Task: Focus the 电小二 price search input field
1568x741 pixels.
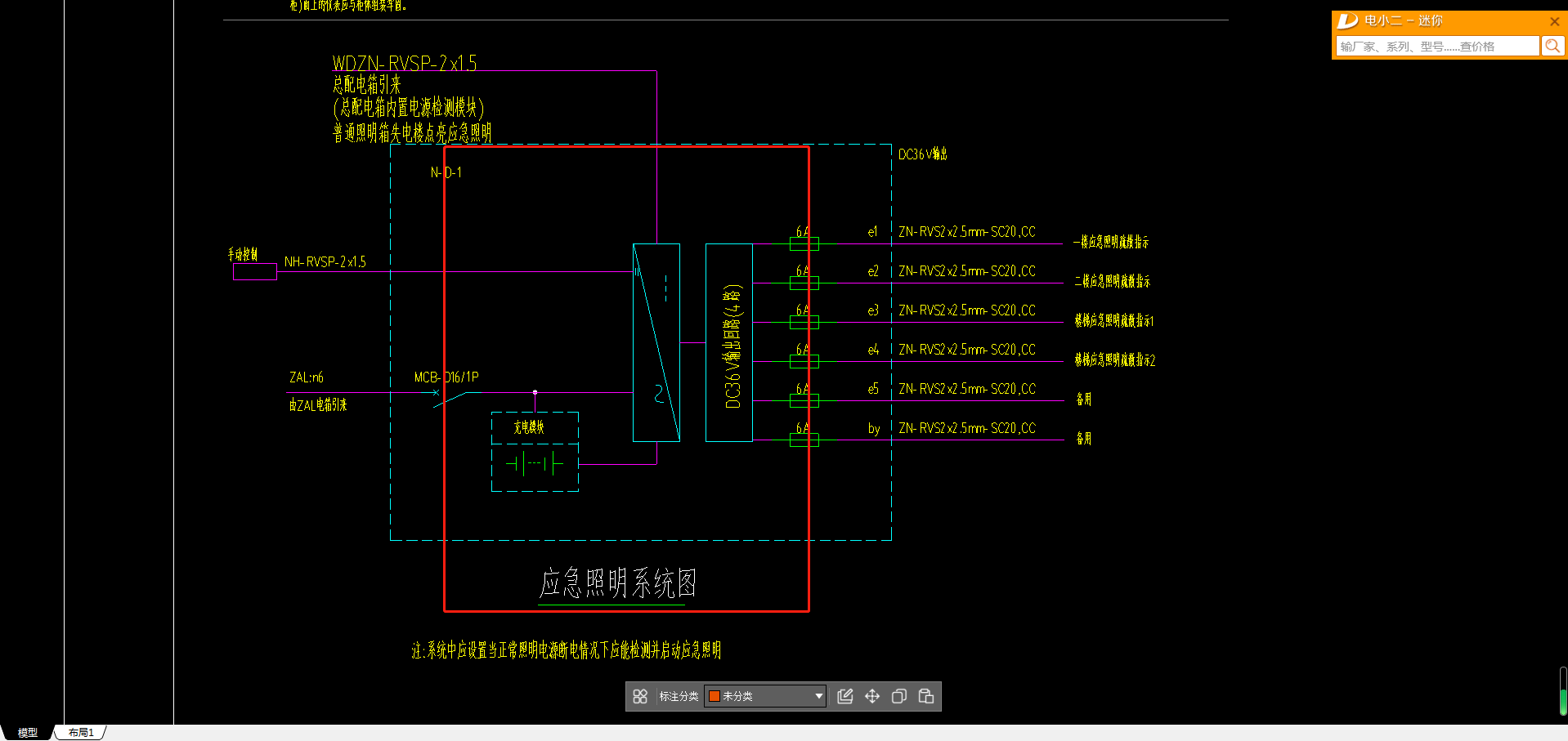Action: pyautogui.click(x=1438, y=46)
